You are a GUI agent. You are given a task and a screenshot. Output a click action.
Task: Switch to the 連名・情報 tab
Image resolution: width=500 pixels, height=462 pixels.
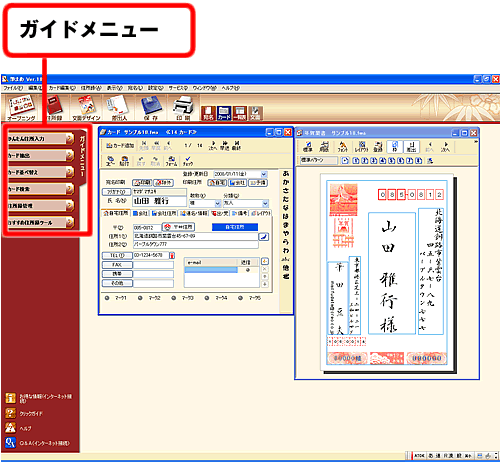click(193, 213)
